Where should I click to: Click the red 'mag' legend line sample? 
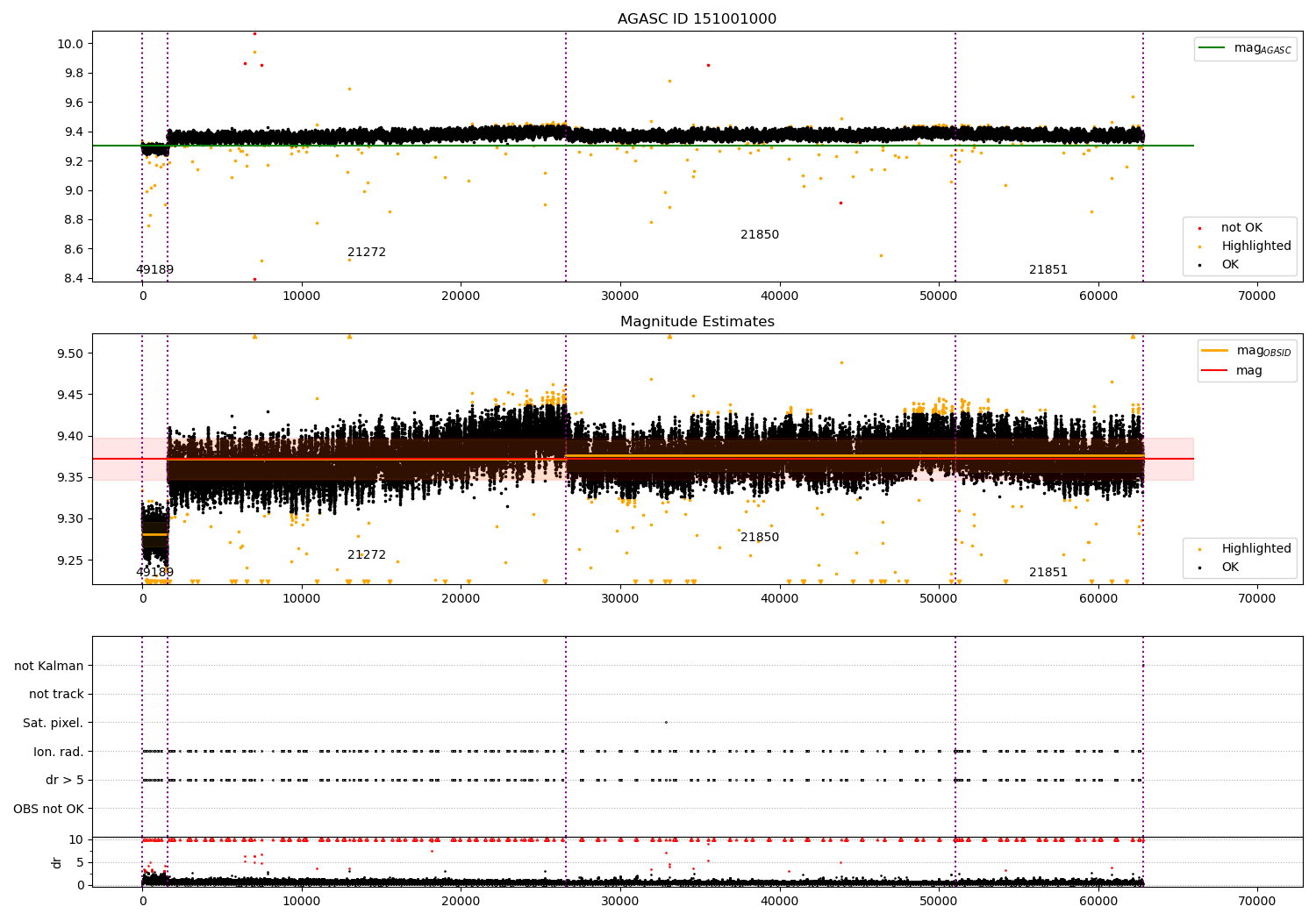(1215, 371)
